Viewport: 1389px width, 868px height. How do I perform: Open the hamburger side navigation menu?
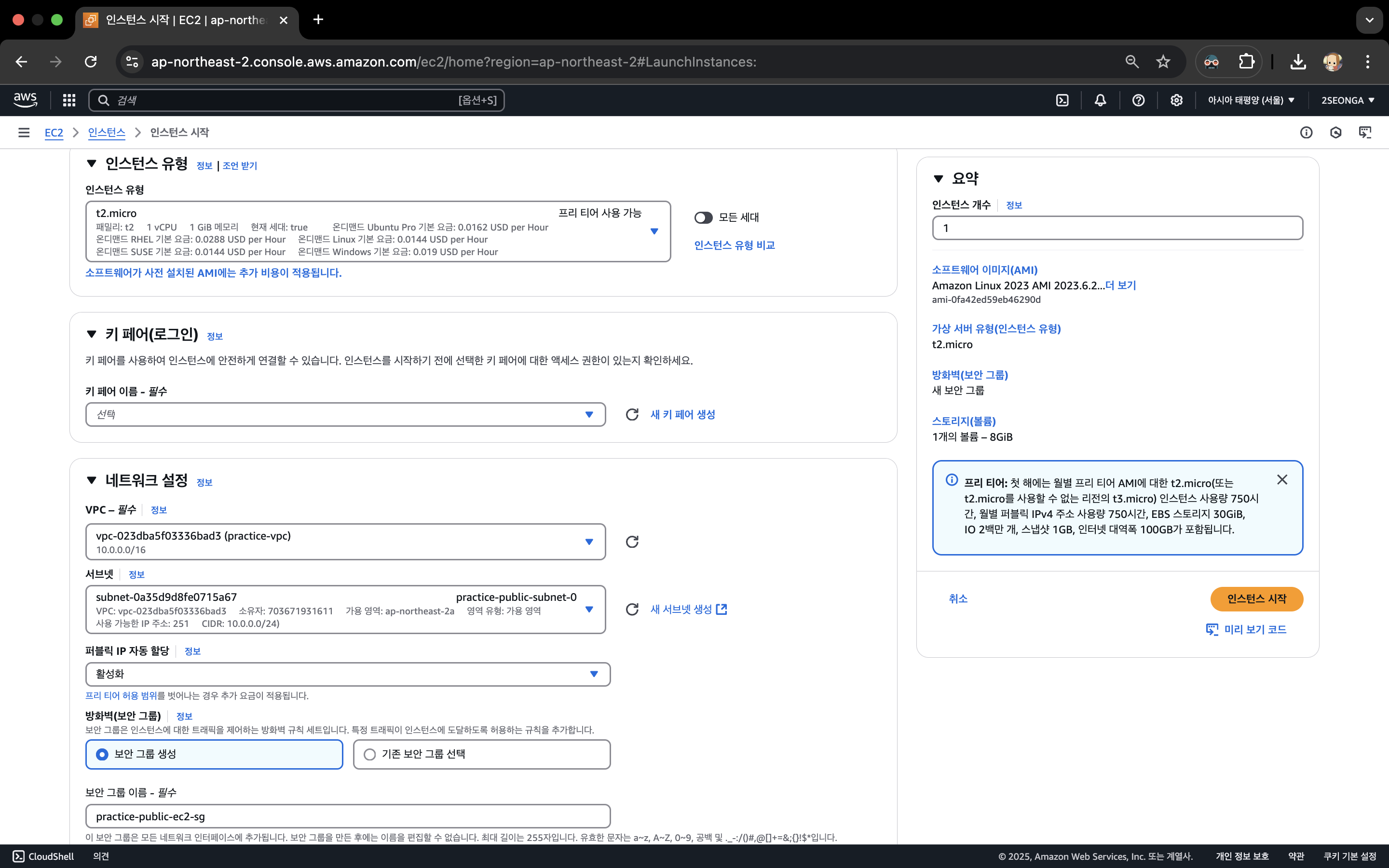(24, 133)
